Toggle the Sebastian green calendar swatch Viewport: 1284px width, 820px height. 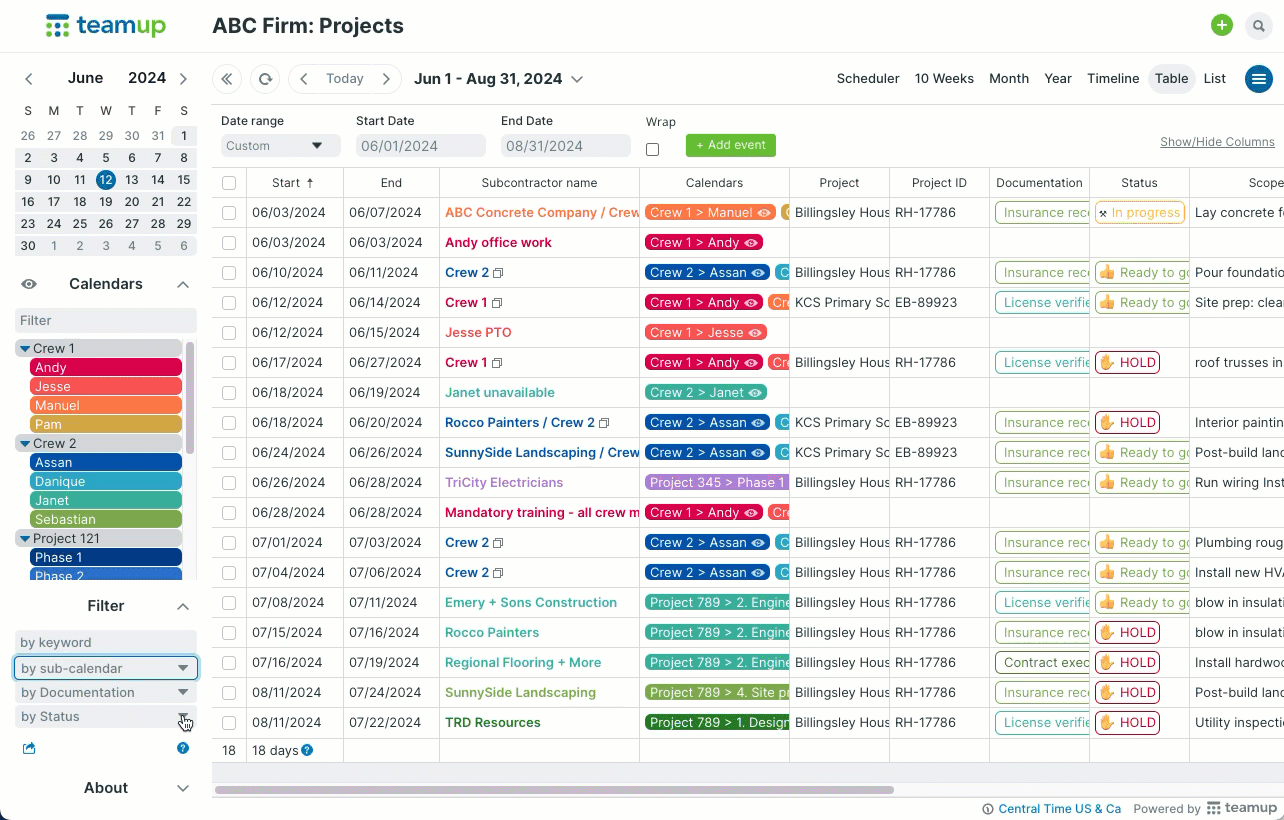(x=106, y=520)
